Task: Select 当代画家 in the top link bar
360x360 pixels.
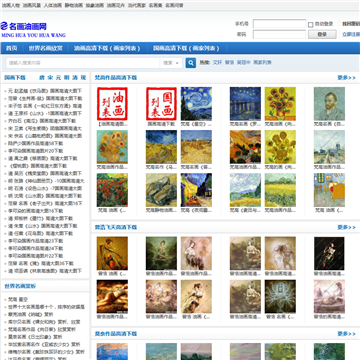Action: coord(137,6)
